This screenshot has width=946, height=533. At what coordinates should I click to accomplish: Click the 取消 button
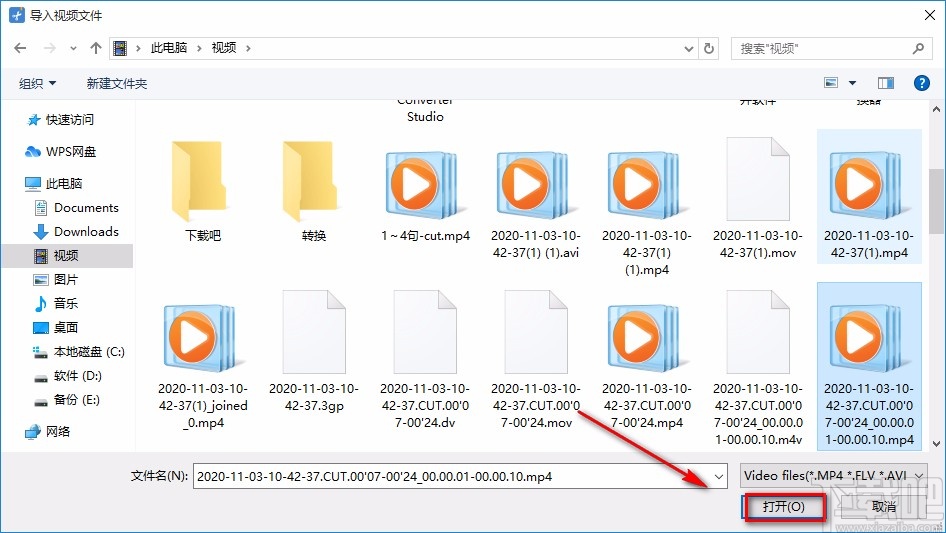point(884,507)
